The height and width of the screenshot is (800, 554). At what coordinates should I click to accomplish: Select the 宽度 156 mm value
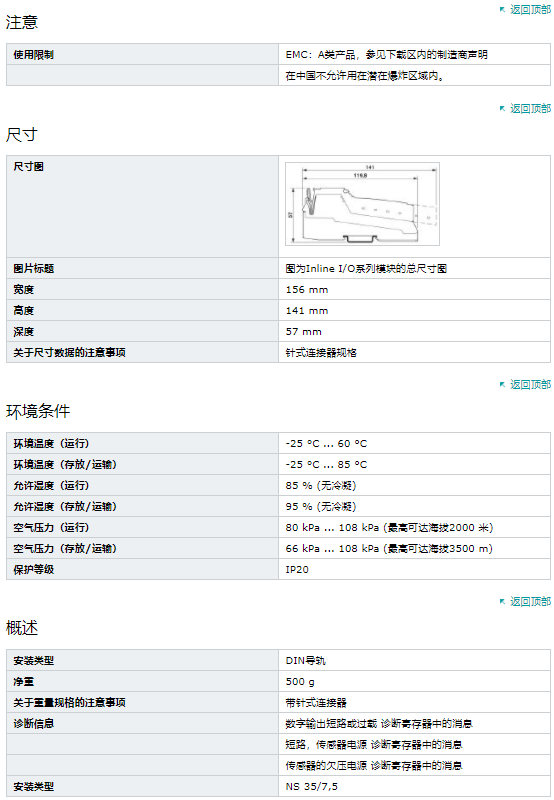tap(307, 289)
